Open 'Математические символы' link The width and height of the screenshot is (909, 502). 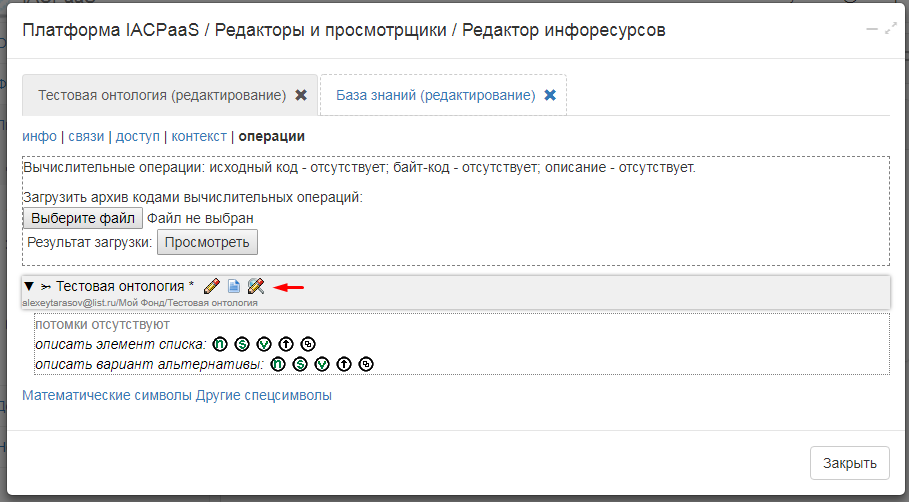[x=107, y=395]
